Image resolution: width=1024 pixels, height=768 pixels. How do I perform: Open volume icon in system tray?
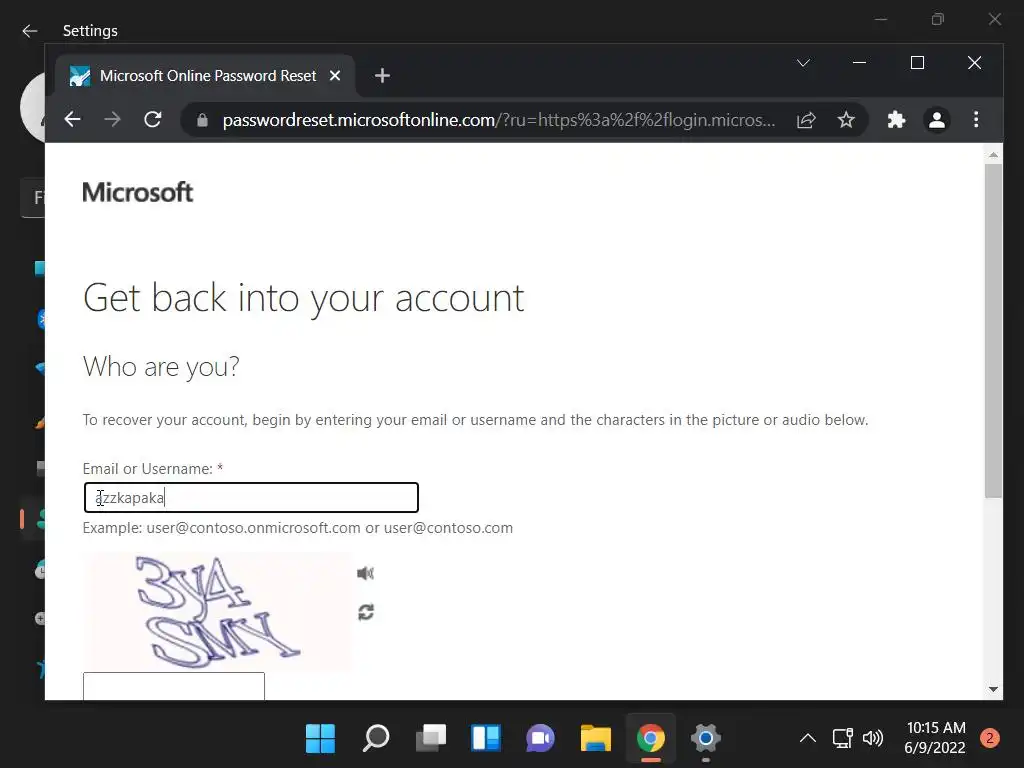click(x=872, y=739)
